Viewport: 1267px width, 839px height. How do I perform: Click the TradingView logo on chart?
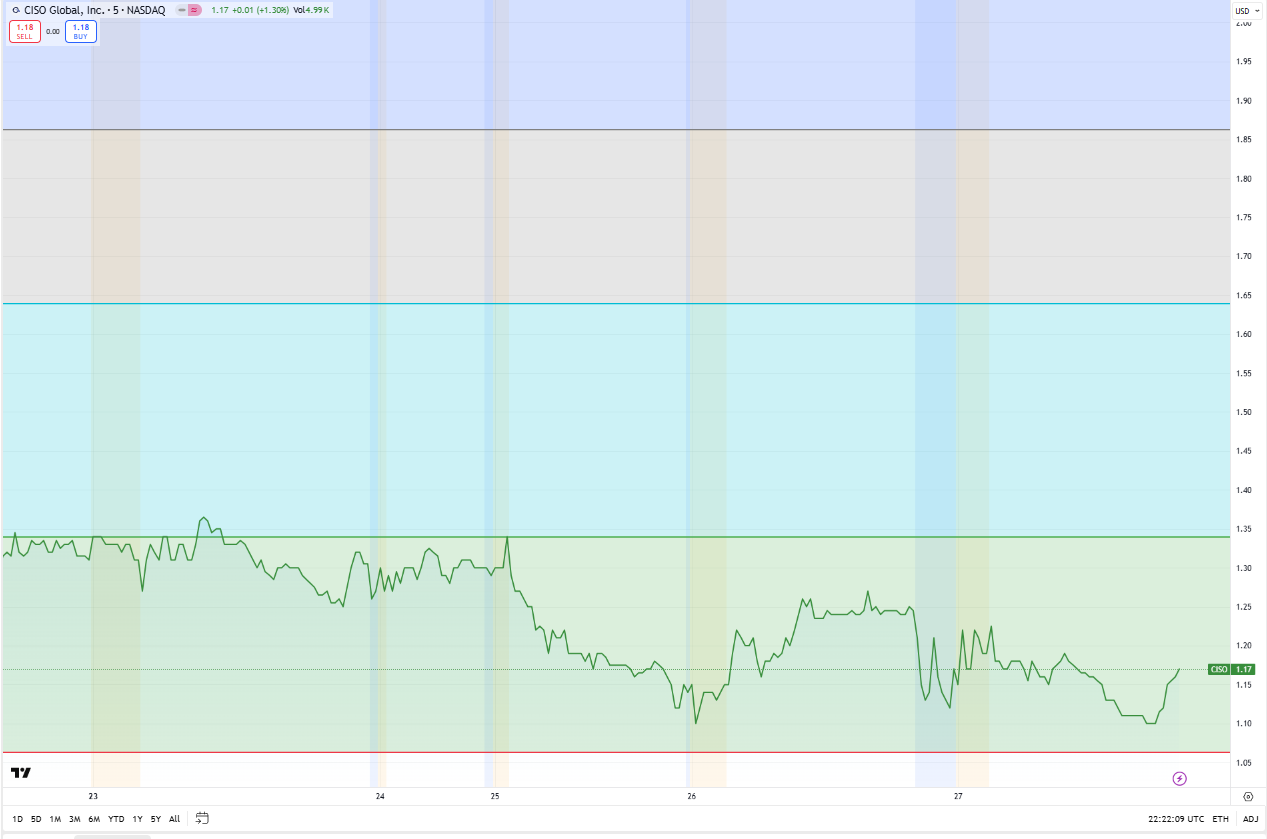[x=20, y=773]
